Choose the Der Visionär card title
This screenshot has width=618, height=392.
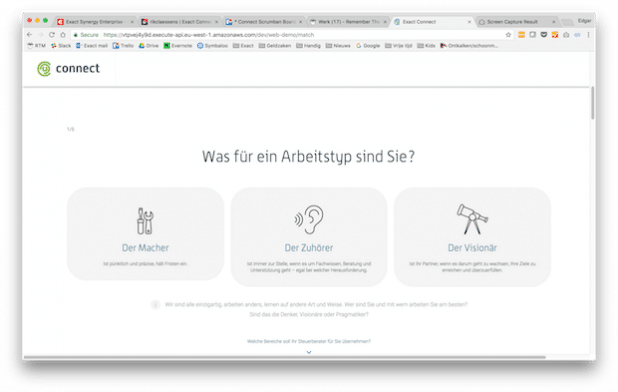(472, 248)
